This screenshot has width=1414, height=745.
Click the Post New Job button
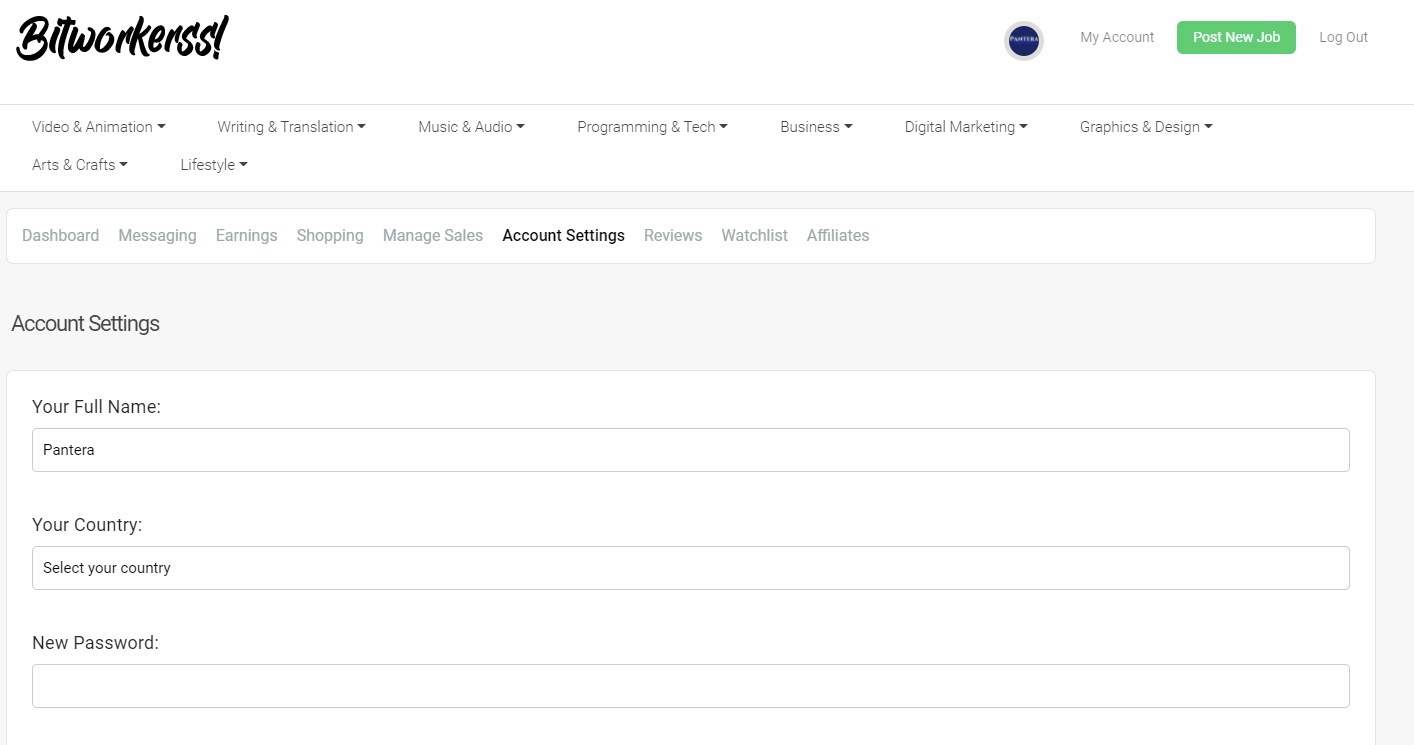tap(1236, 37)
